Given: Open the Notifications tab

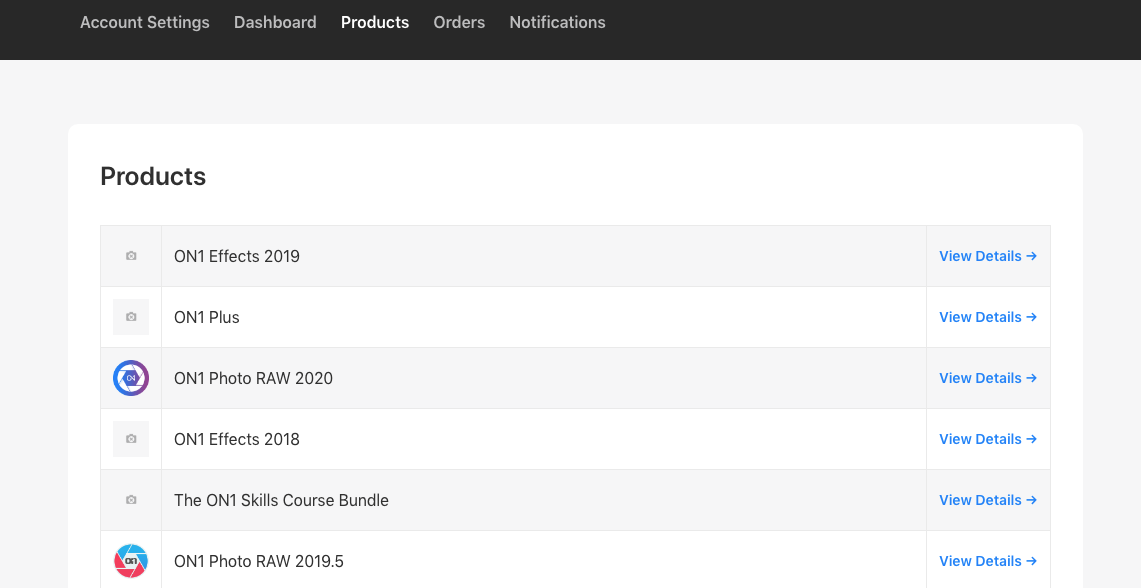Looking at the screenshot, I should tap(557, 22).
